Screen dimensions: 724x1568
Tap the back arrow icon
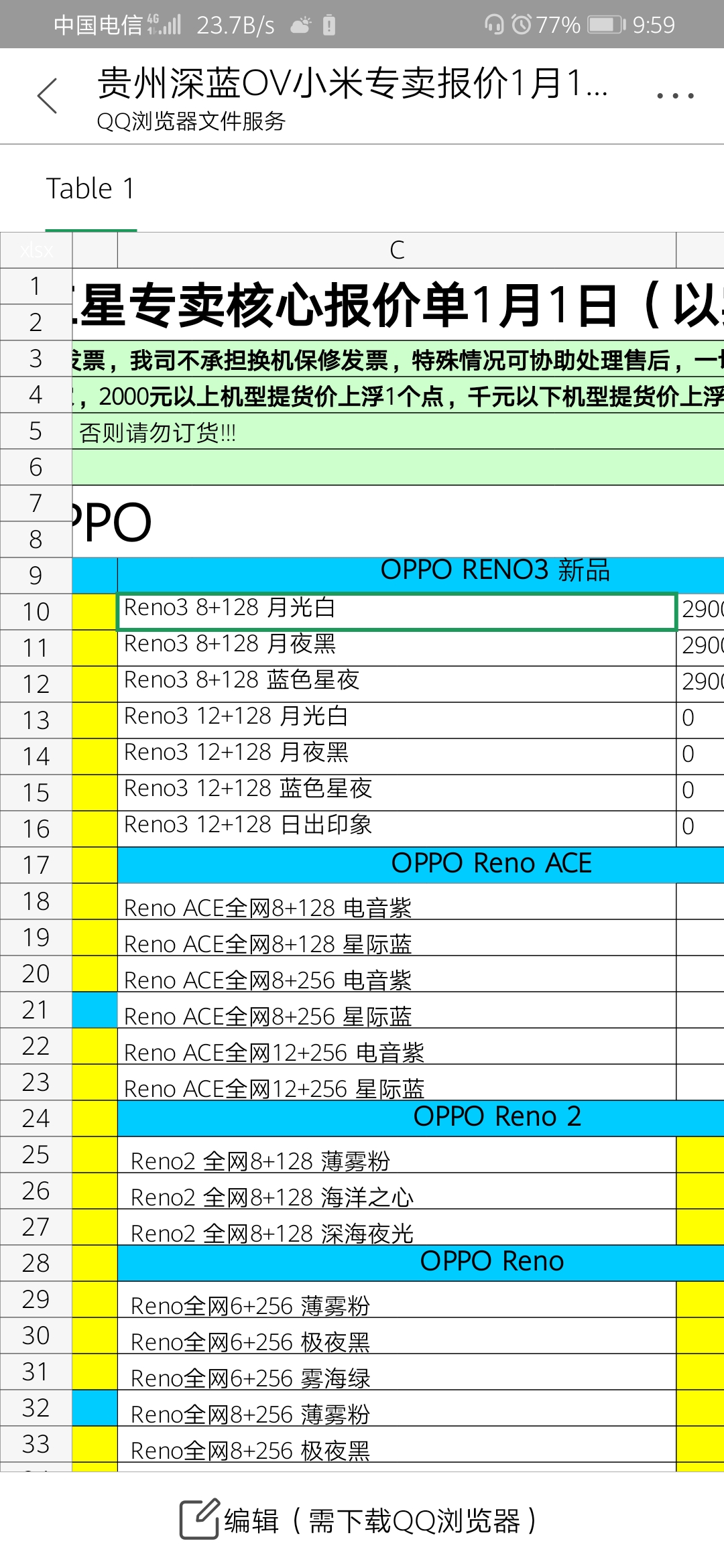(x=48, y=96)
